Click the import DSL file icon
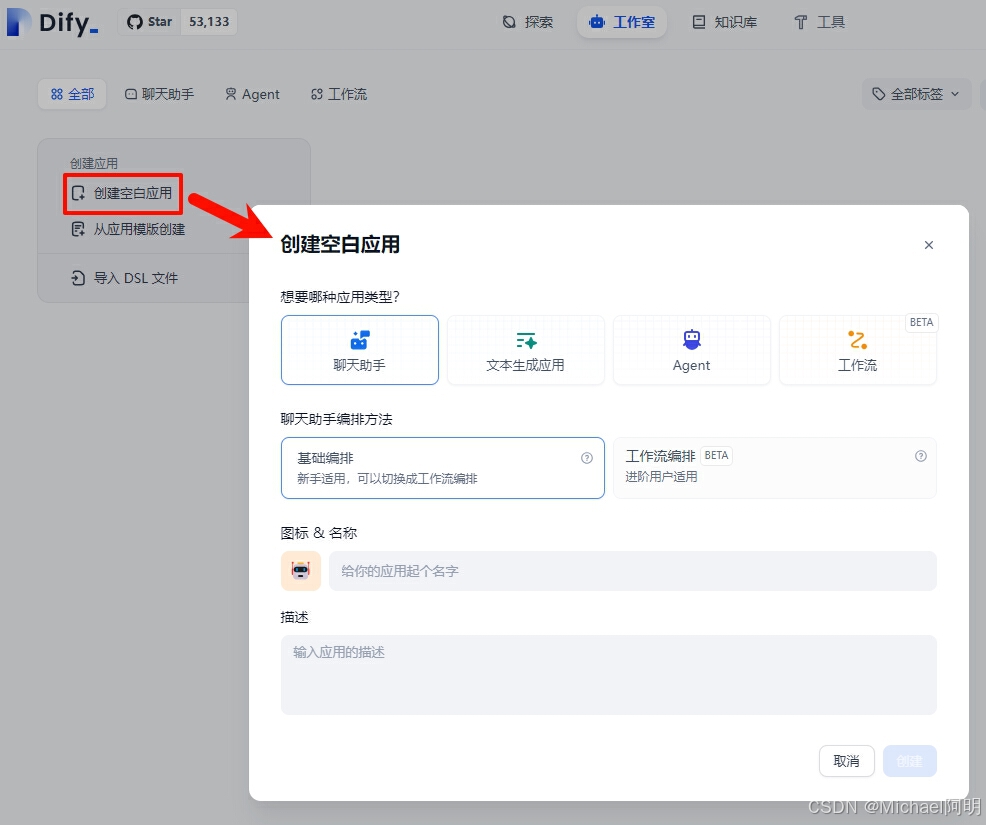 click(x=78, y=278)
